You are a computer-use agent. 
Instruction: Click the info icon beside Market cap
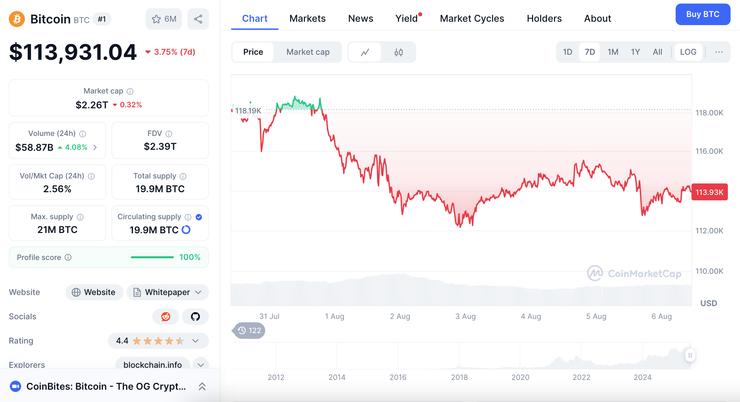130,91
